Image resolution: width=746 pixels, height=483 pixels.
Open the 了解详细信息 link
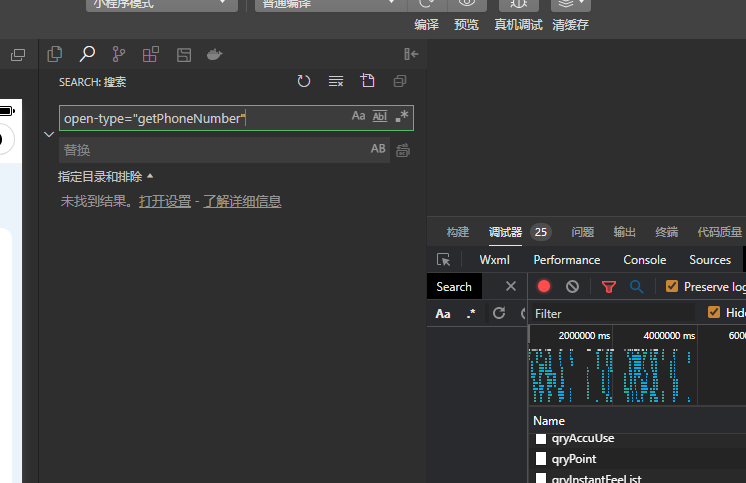pyautogui.click(x=242, y=201)
